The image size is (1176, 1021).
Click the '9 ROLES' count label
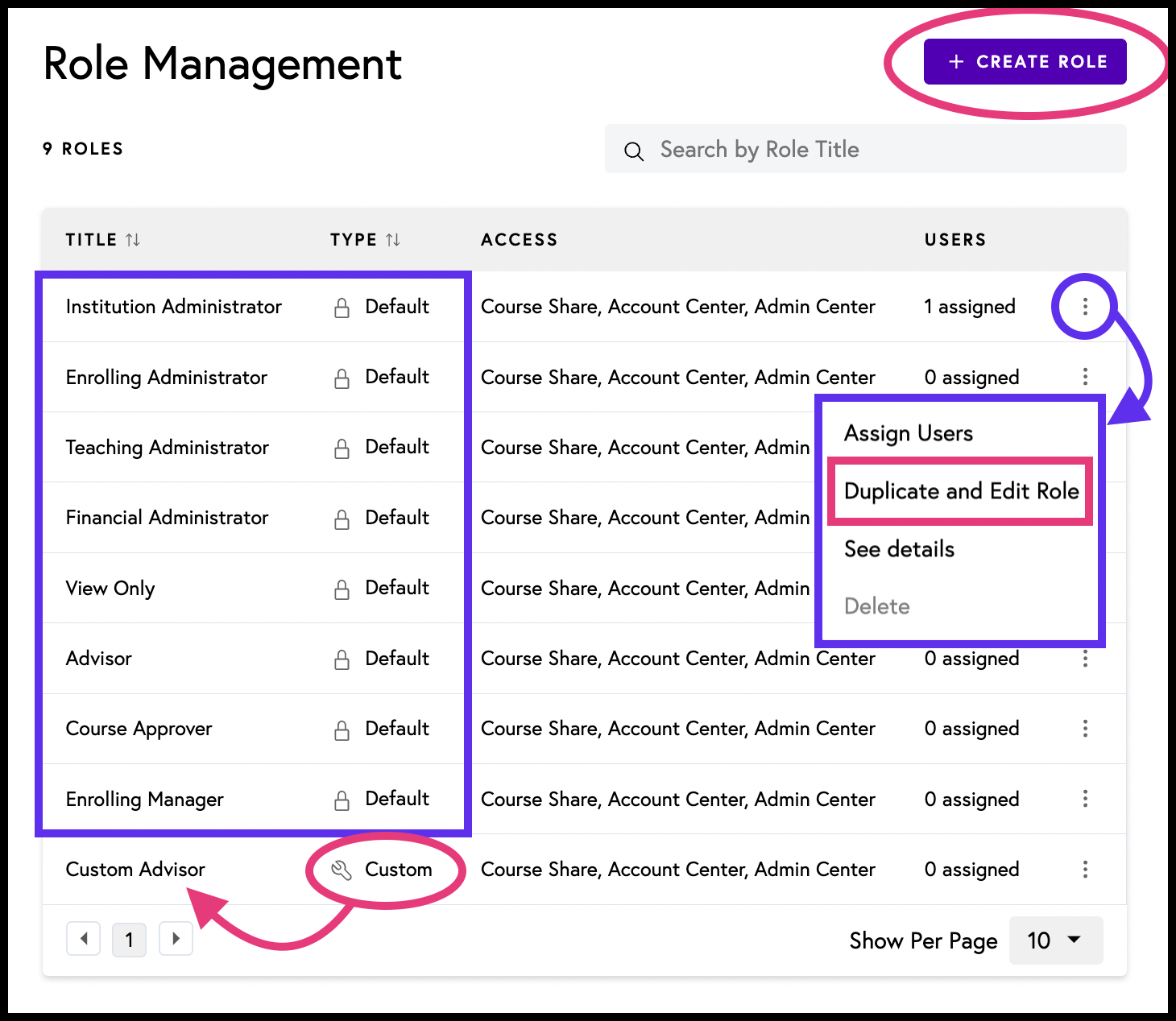coord(83,149)
